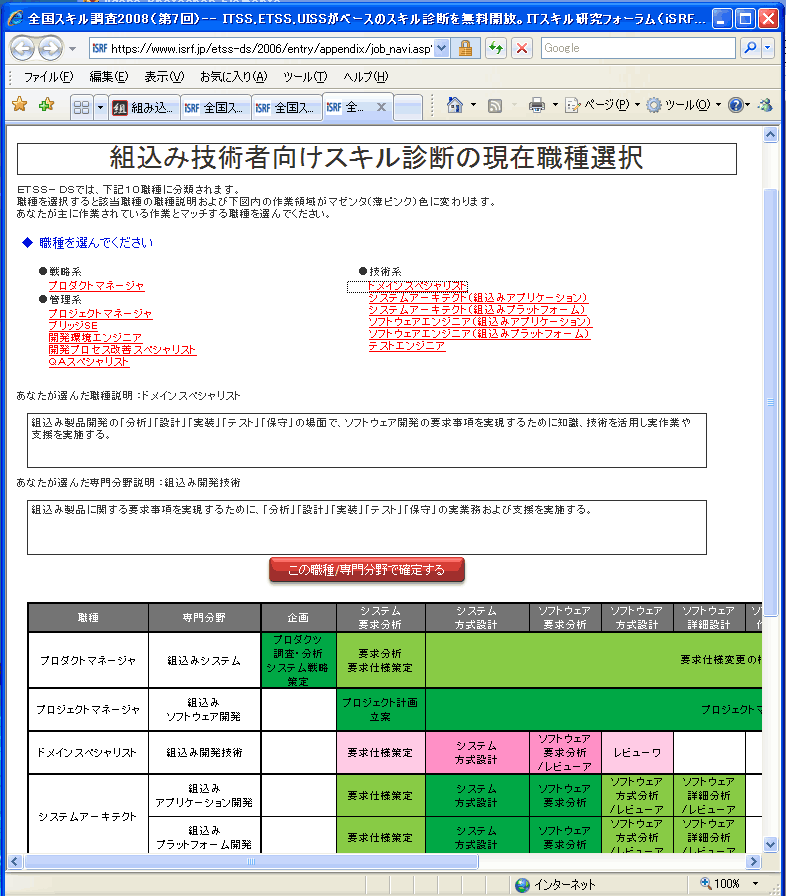Image resolution: width=786 pixels, height=896 pixels.
Task: Click the Quick Tabs grid icon
Action: point(82,107)
